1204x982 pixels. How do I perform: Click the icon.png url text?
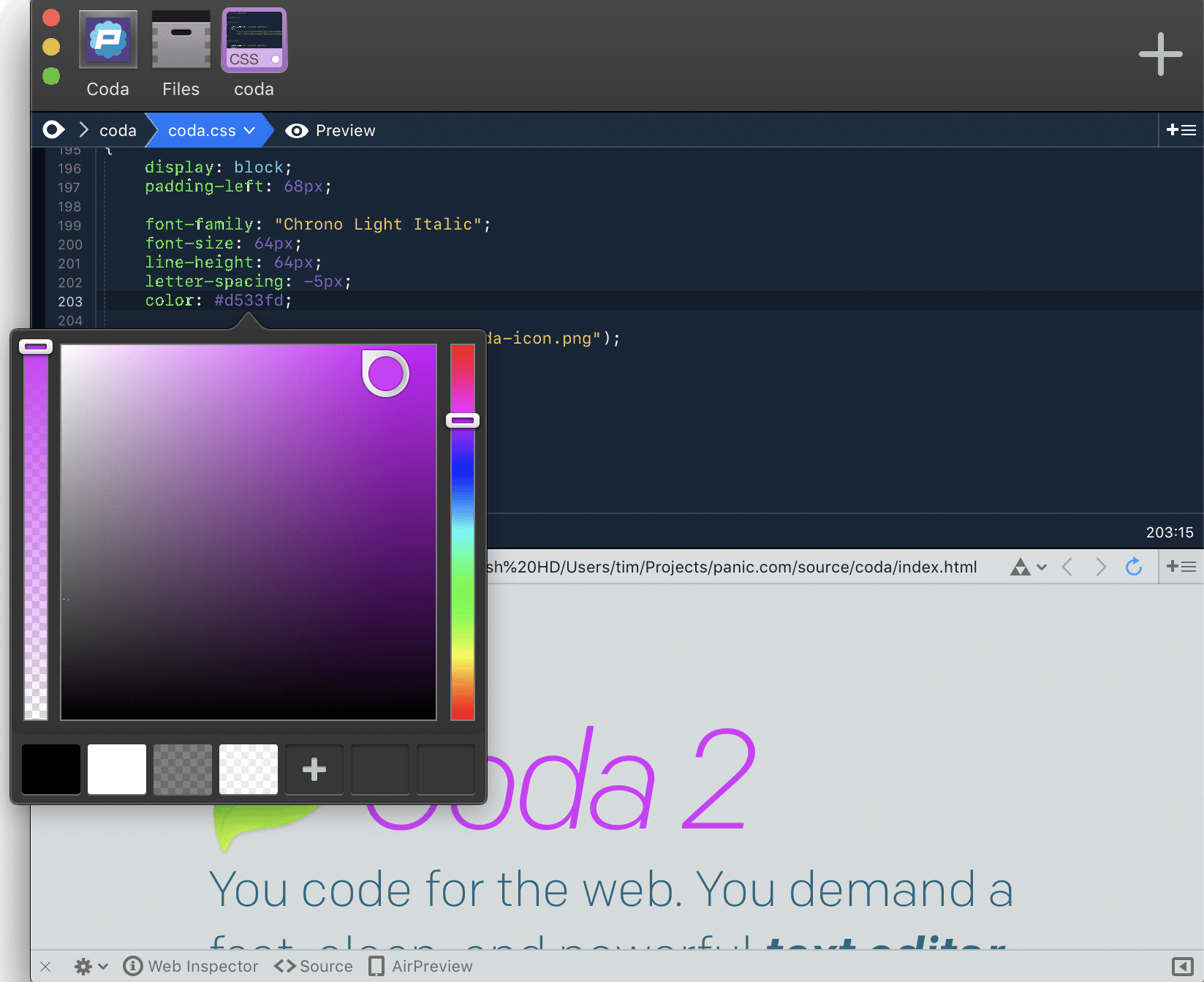(x=552, y=339)
